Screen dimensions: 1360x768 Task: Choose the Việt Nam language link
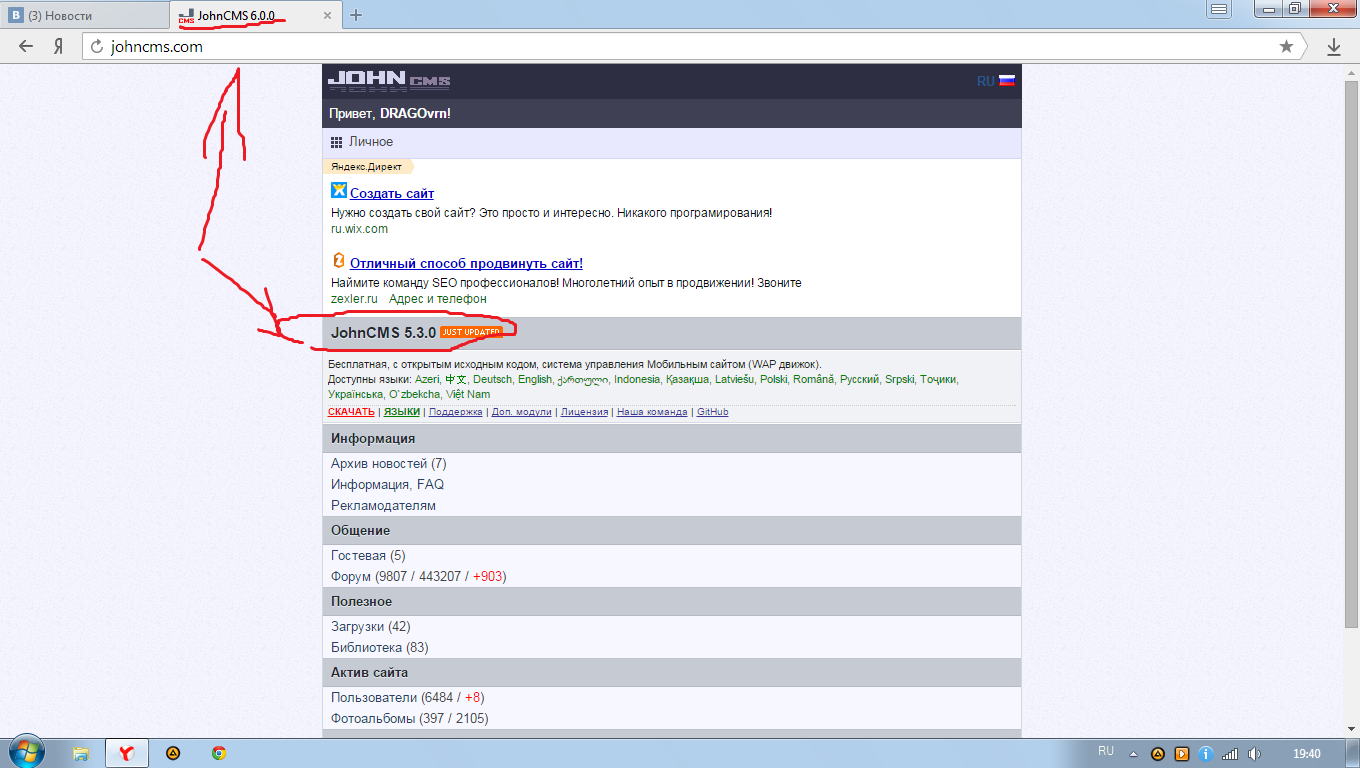click(468, 394)
